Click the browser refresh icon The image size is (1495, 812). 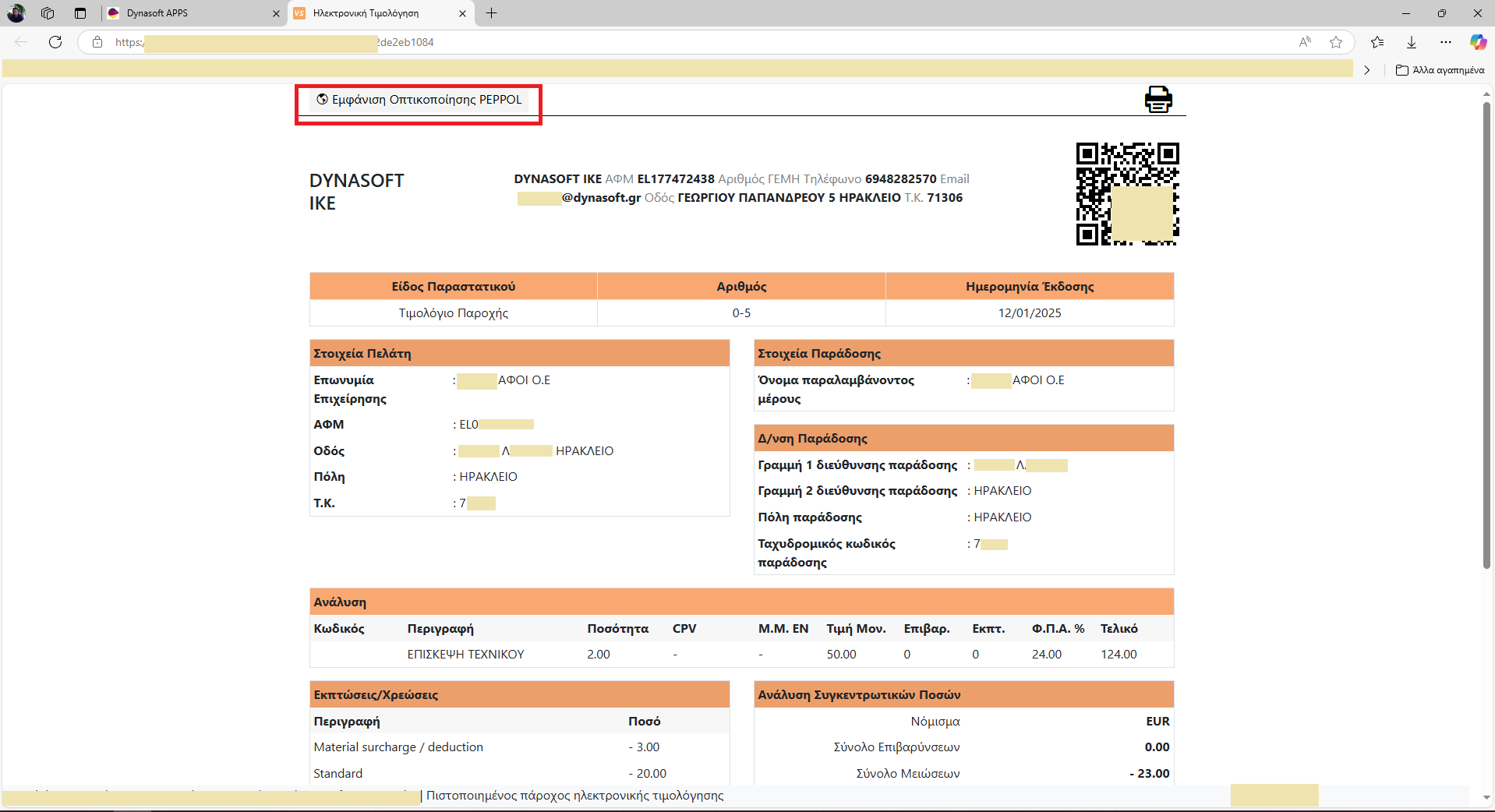coord(55,42)
